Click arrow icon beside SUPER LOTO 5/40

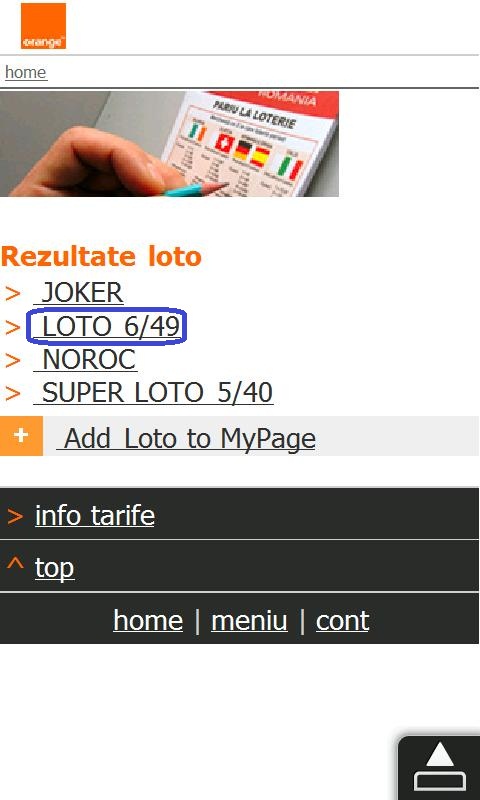coord(13,394)
